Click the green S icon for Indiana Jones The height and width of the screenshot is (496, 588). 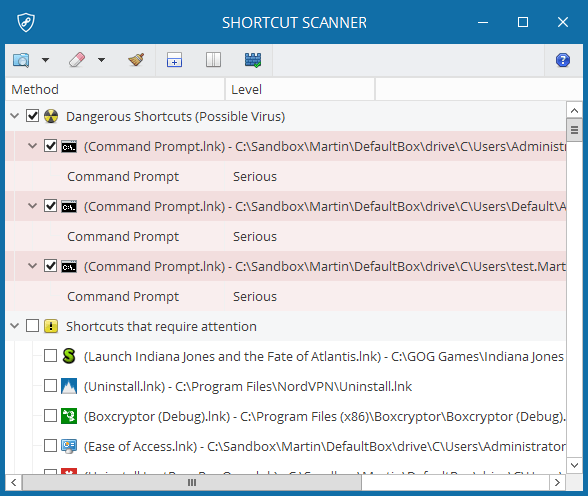[x=69, y=356]
